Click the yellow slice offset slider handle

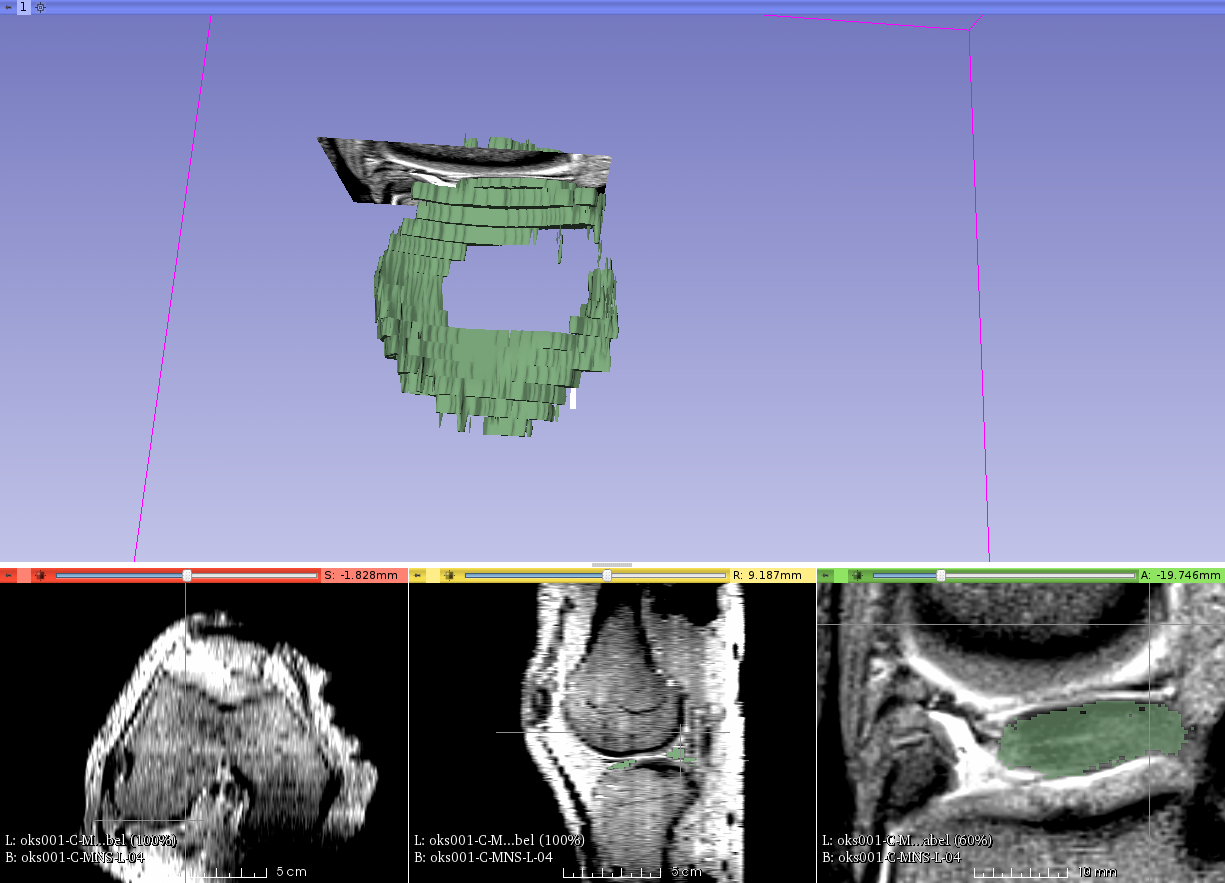point(607,576)
